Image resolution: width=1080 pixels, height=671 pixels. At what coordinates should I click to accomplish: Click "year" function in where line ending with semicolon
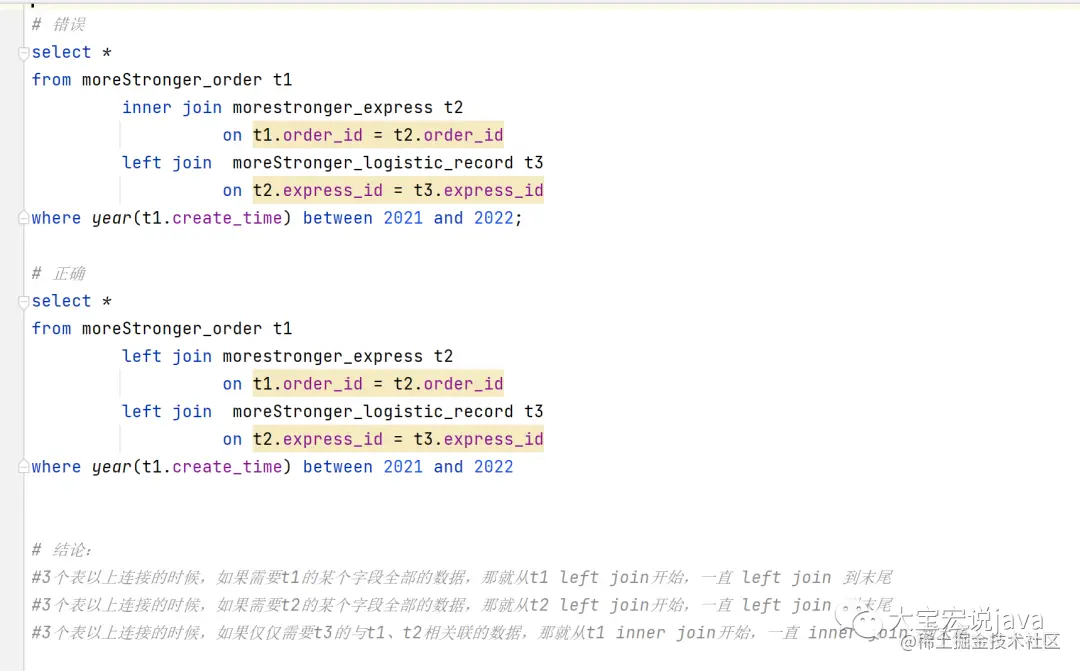112,218
